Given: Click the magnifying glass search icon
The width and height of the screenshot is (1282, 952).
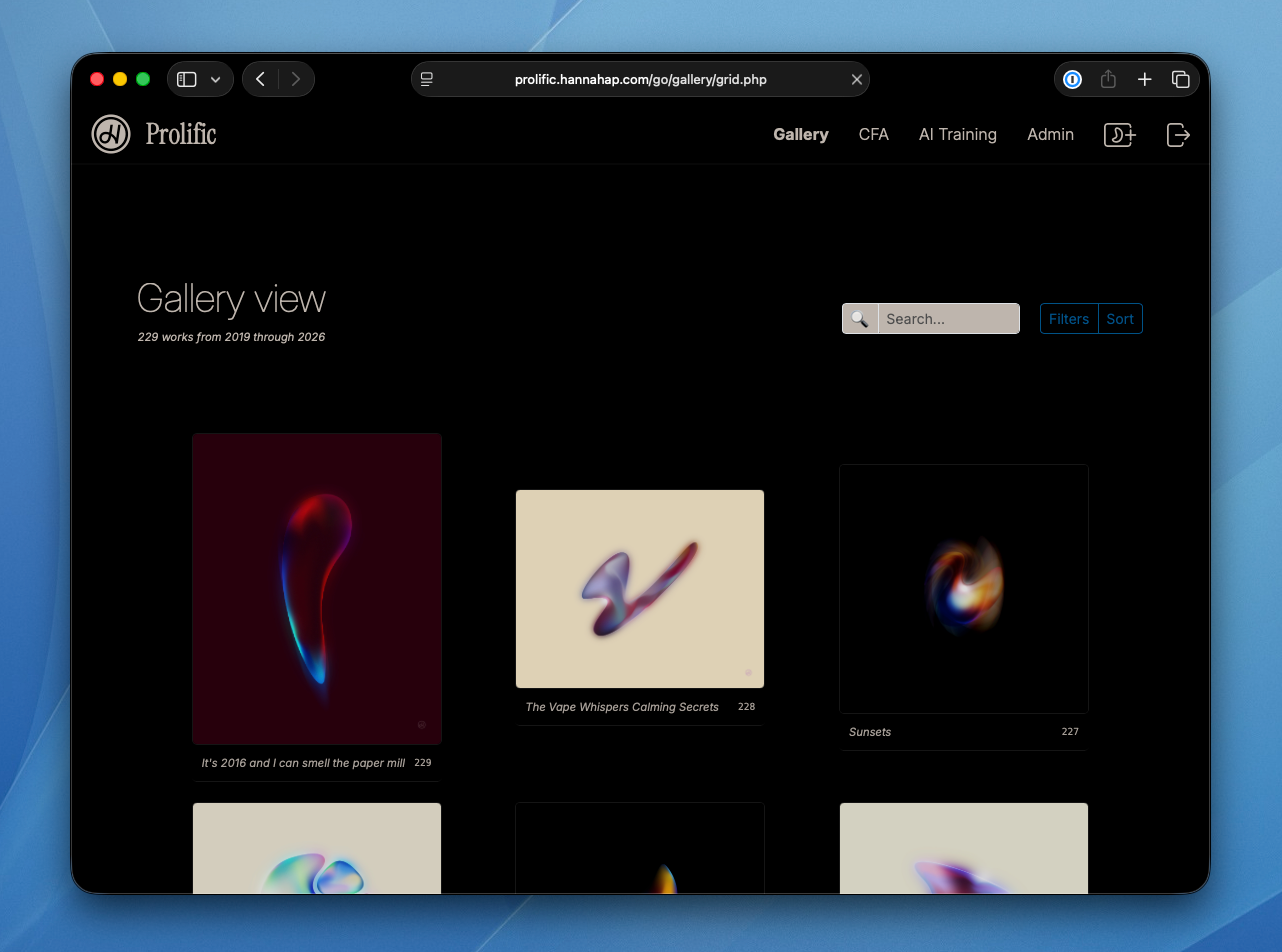Looking at the screenshot, I should coord(860,319).
